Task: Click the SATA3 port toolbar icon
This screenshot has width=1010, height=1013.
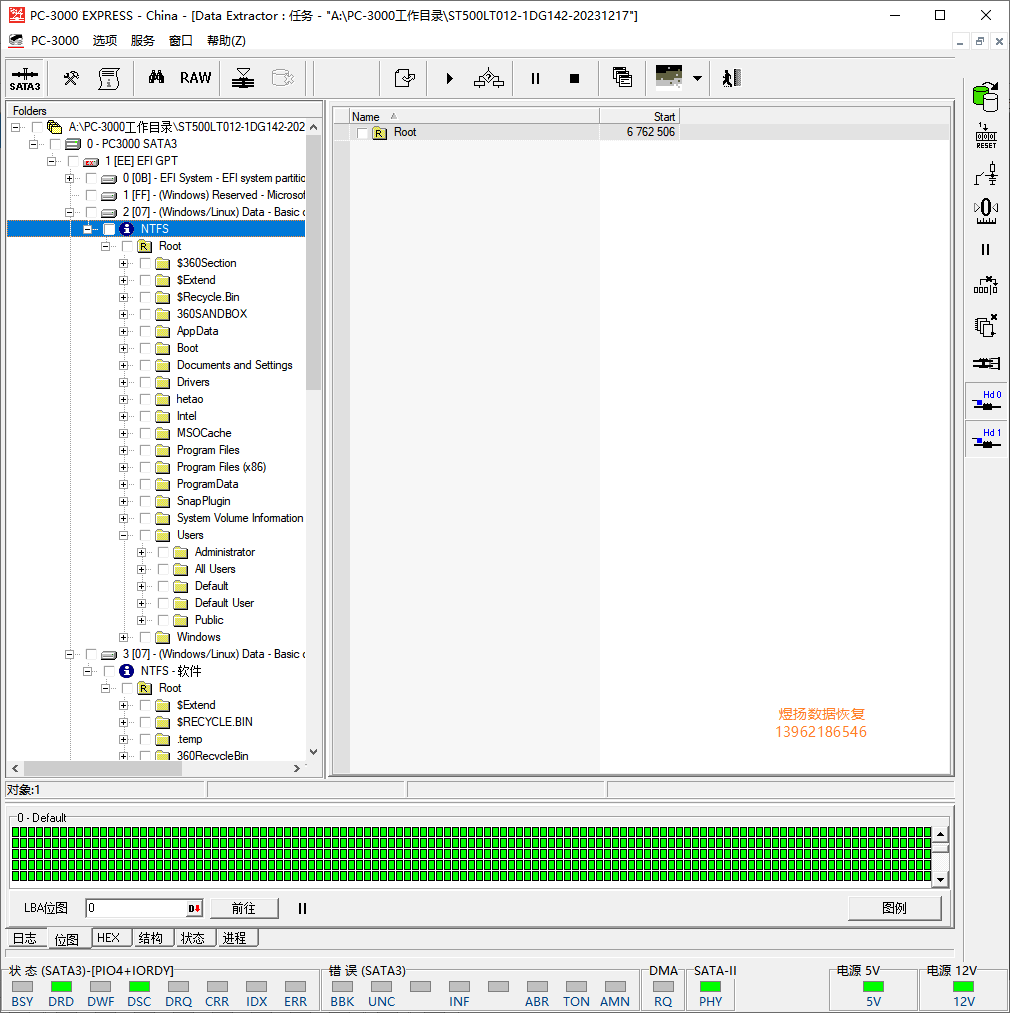Action: point(25,79)
